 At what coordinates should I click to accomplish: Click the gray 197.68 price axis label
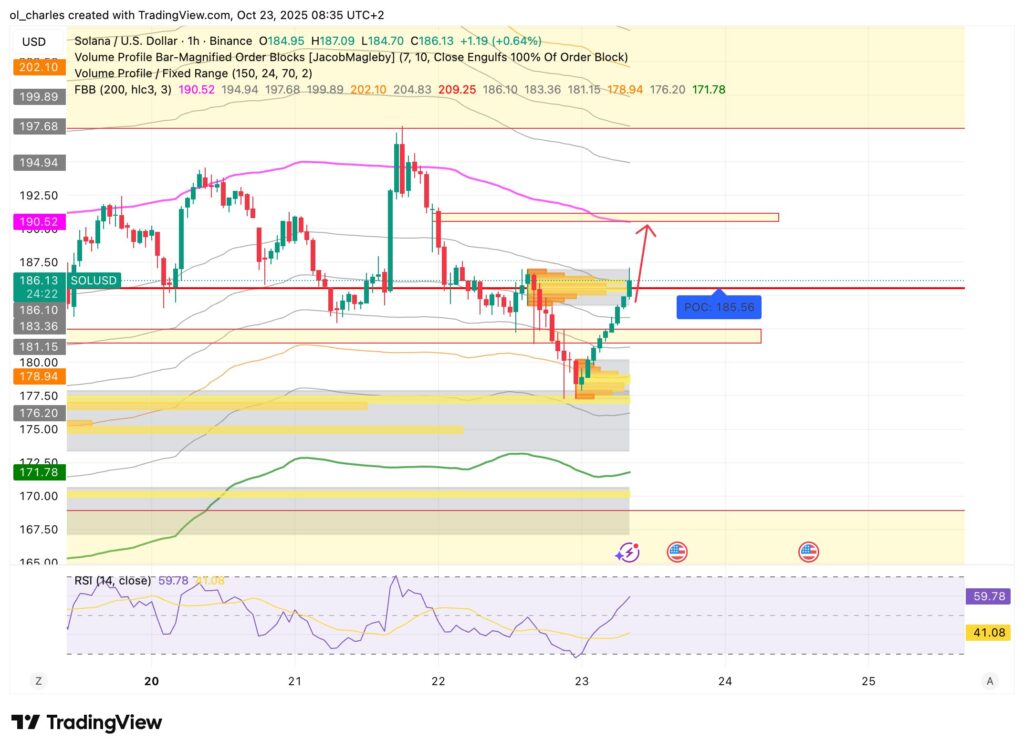tap(38, 127)
